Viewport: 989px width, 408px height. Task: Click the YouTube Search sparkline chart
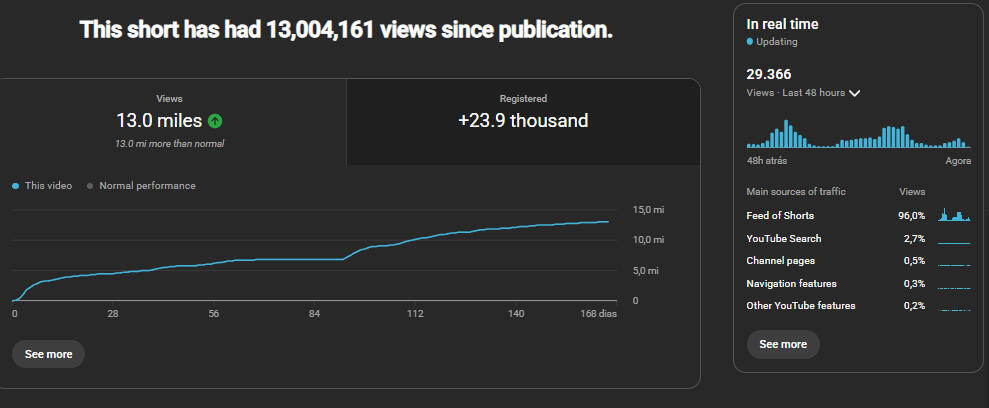954,242
